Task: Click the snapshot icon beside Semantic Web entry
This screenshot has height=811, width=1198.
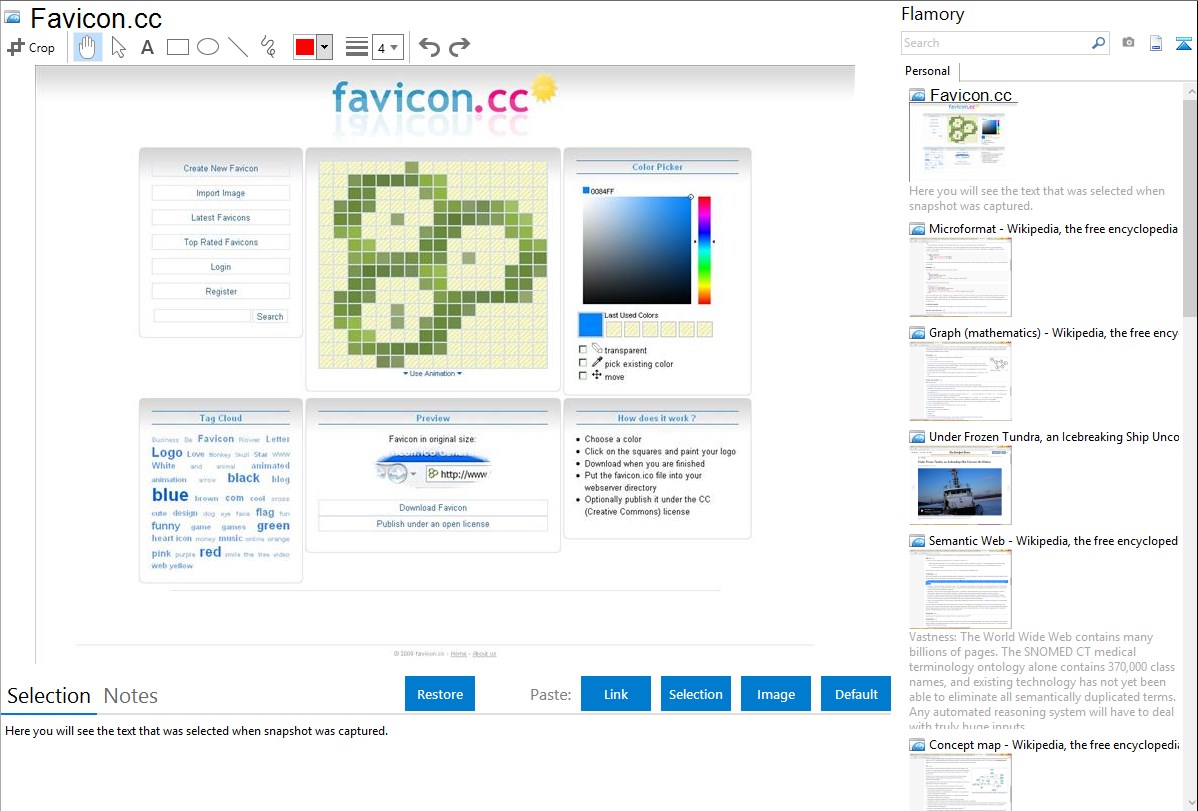Action: pyautogui.click(x=917, y=541)
